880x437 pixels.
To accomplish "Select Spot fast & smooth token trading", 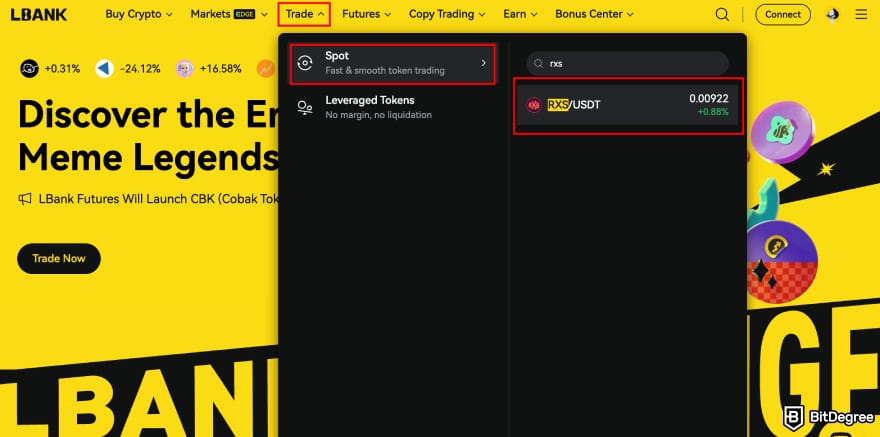I will [x=392, y=64].
